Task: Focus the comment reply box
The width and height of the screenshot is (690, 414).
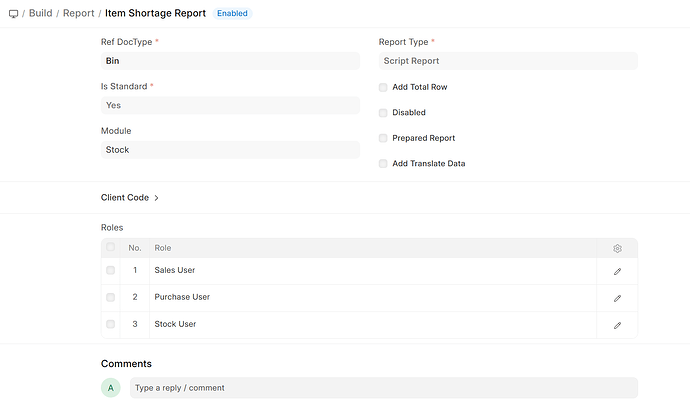Action: 383,388
